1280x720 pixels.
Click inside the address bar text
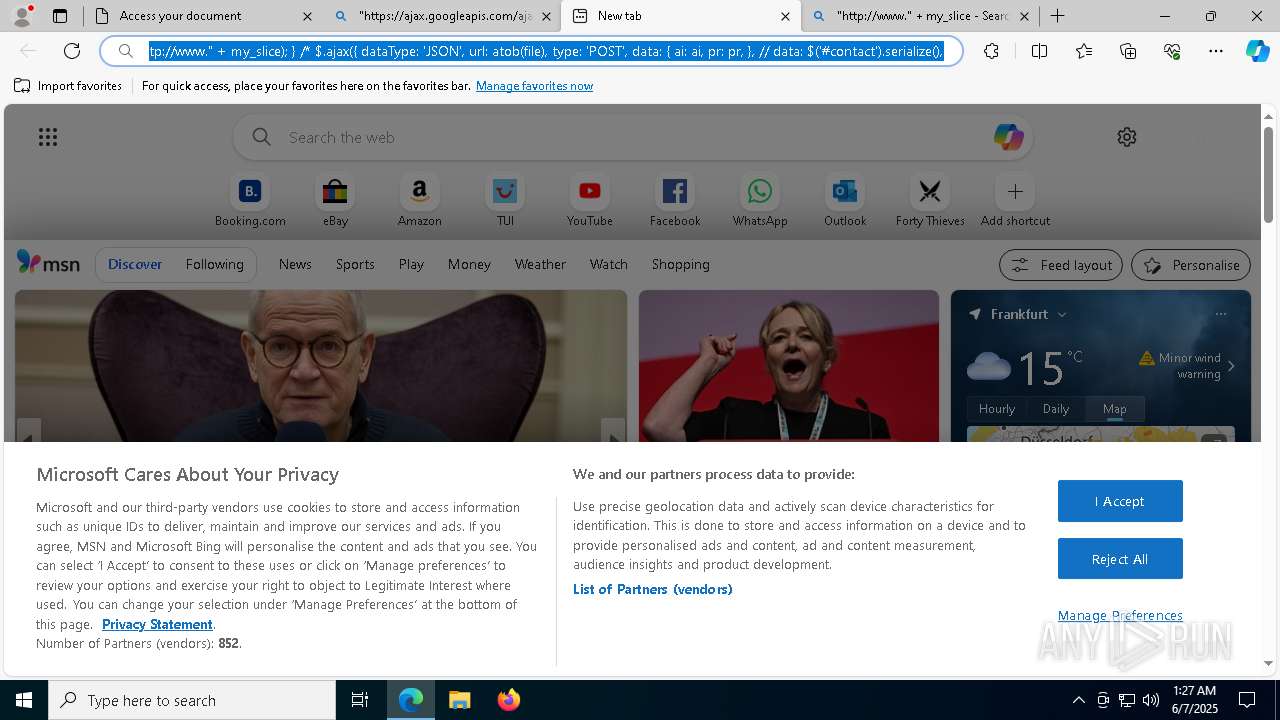(546, 51)
